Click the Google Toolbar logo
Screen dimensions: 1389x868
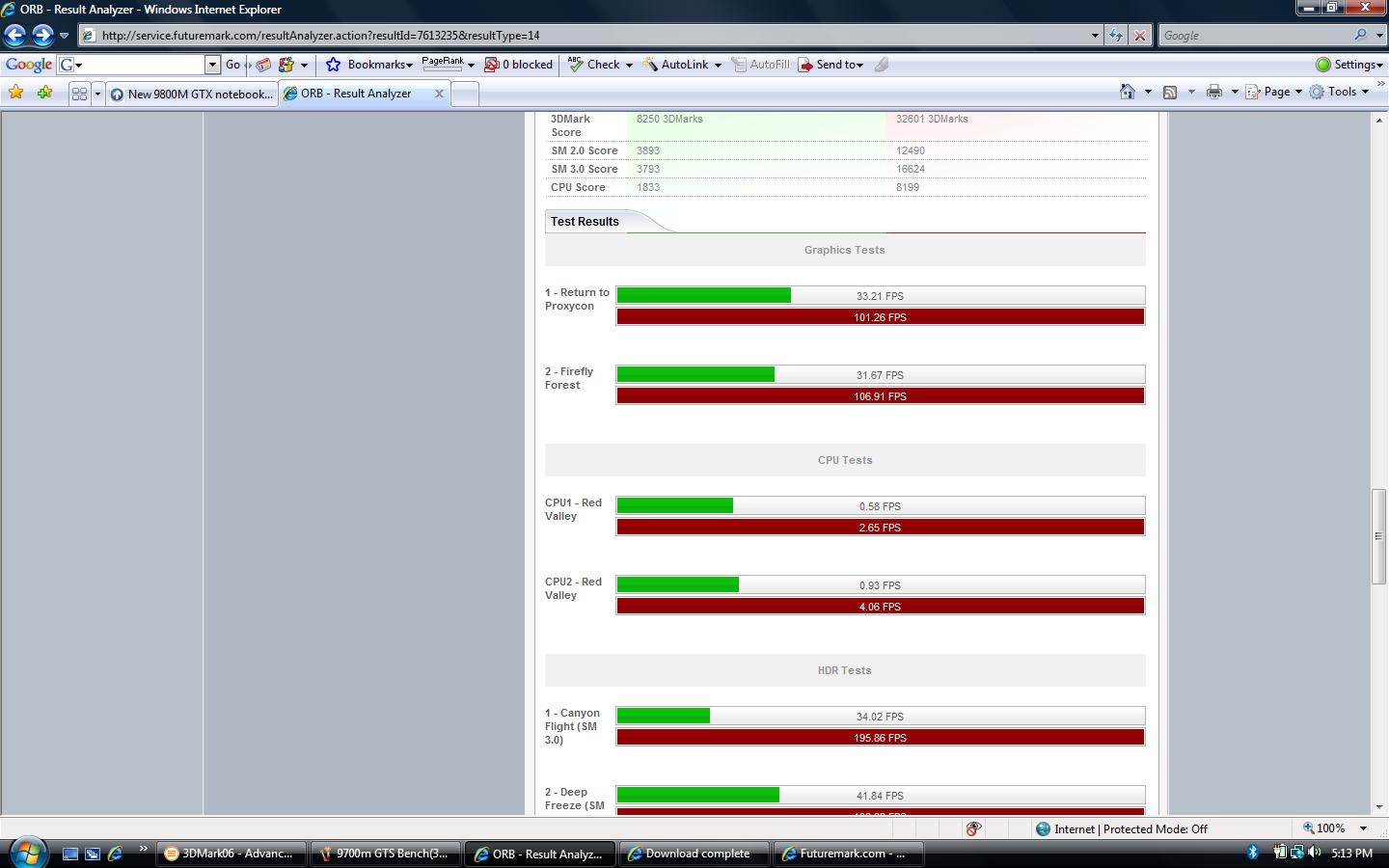click(28, 65)
